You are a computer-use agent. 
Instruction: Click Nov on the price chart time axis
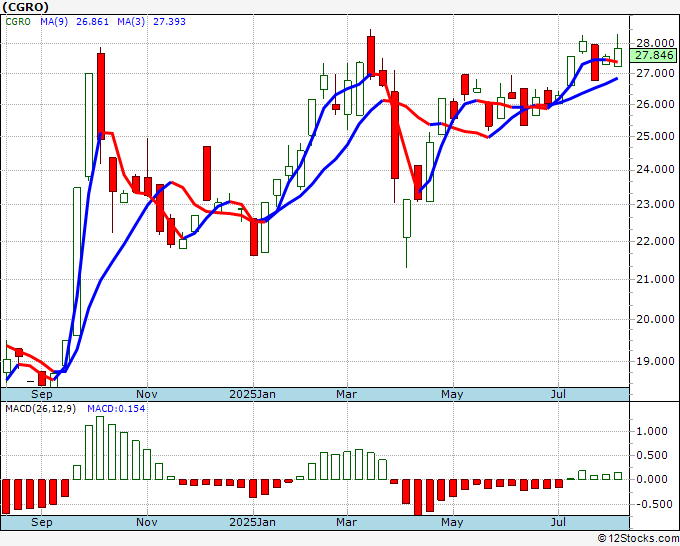pos(147,394)
